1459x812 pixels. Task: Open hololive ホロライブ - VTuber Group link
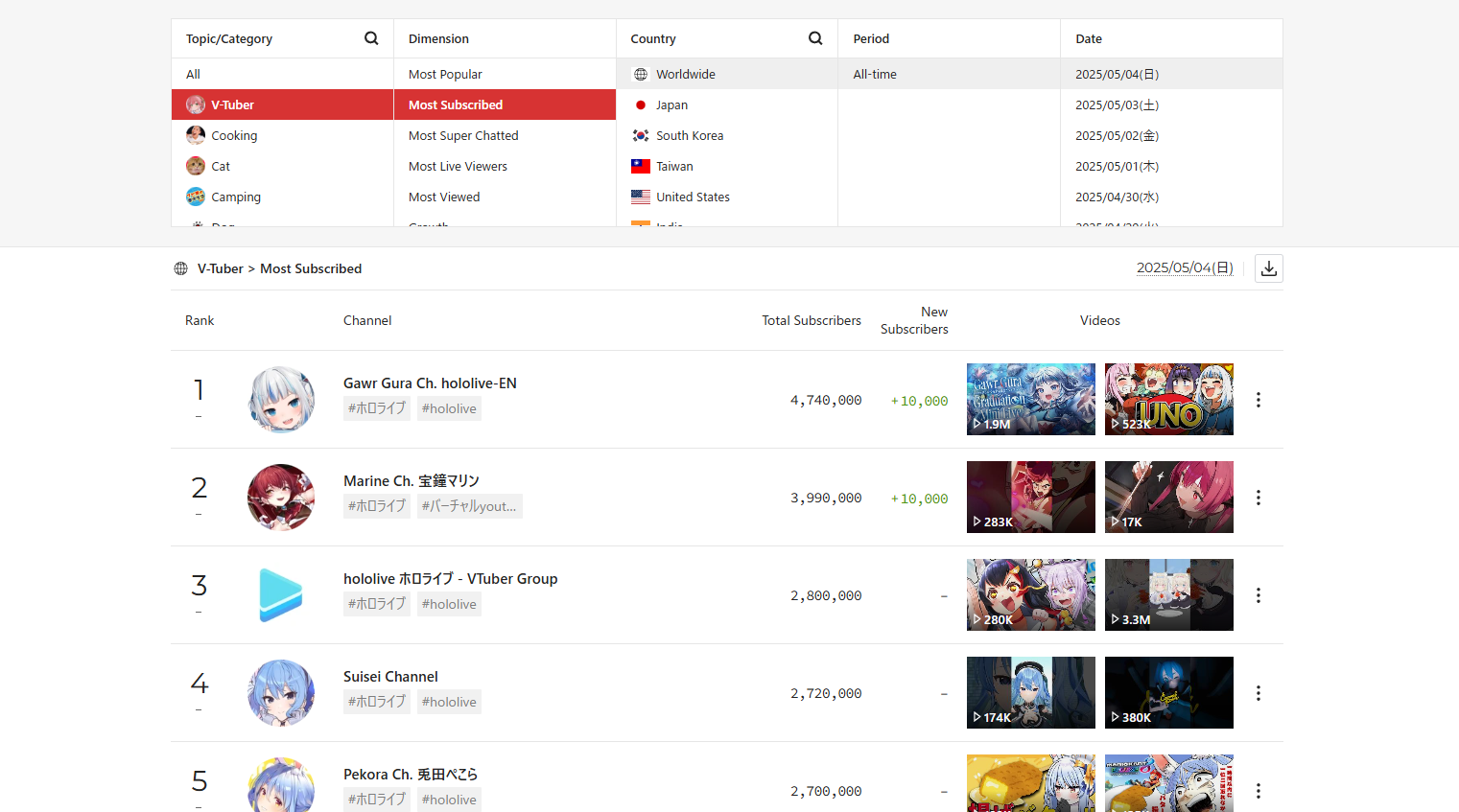pos(451,578)
